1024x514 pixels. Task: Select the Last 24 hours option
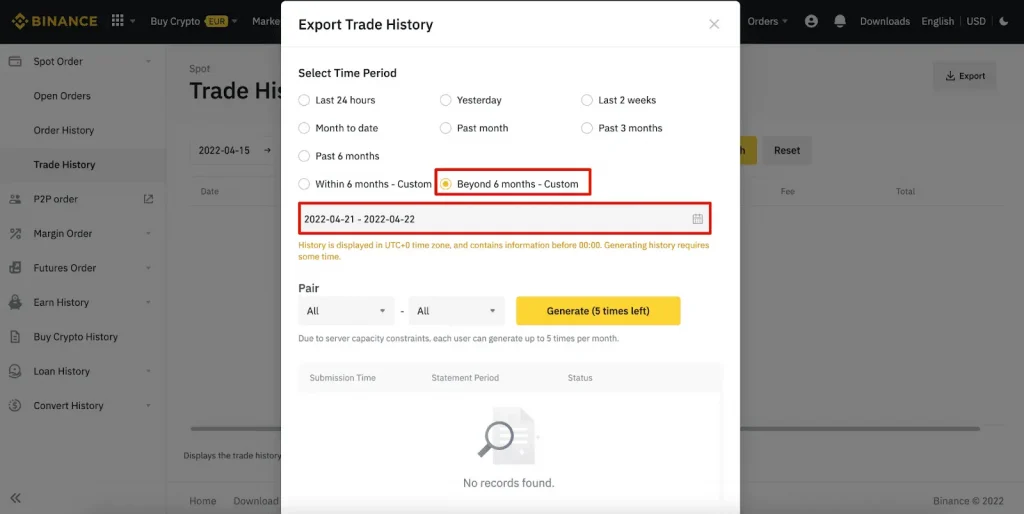pos(305,100)
